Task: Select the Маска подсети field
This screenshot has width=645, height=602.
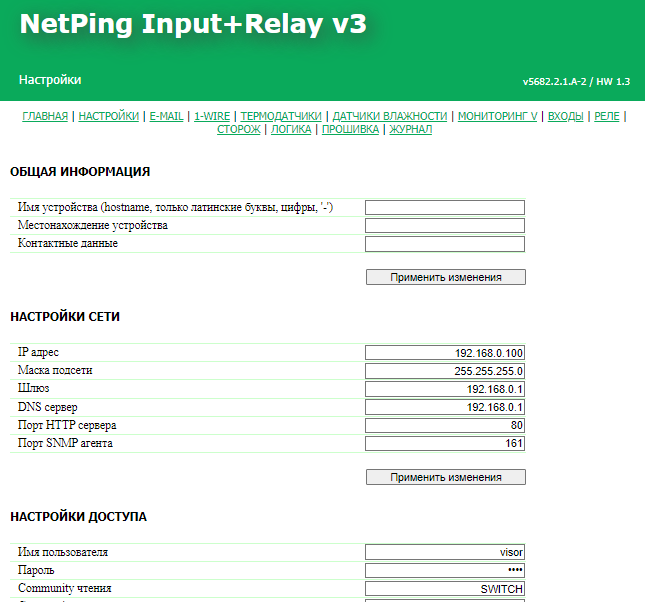Action: click(x=444, y=371)
